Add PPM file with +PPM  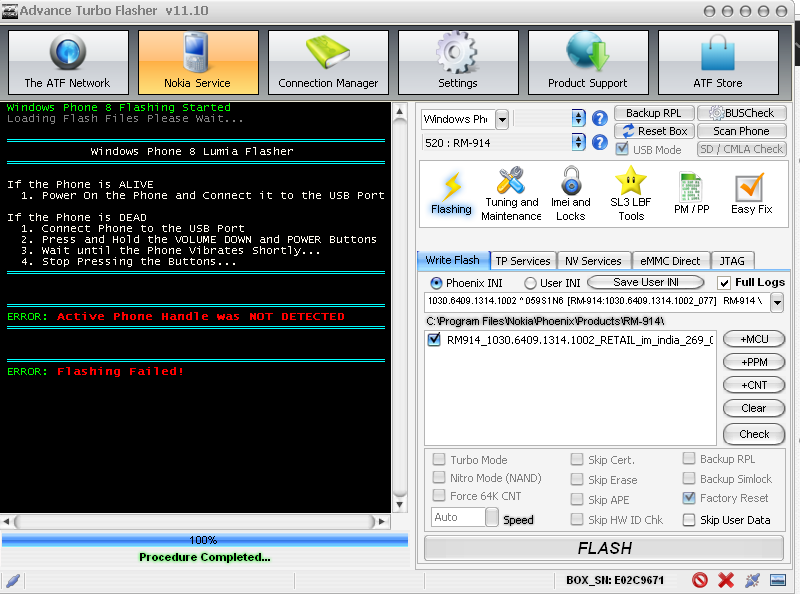[x=754, y=362]
